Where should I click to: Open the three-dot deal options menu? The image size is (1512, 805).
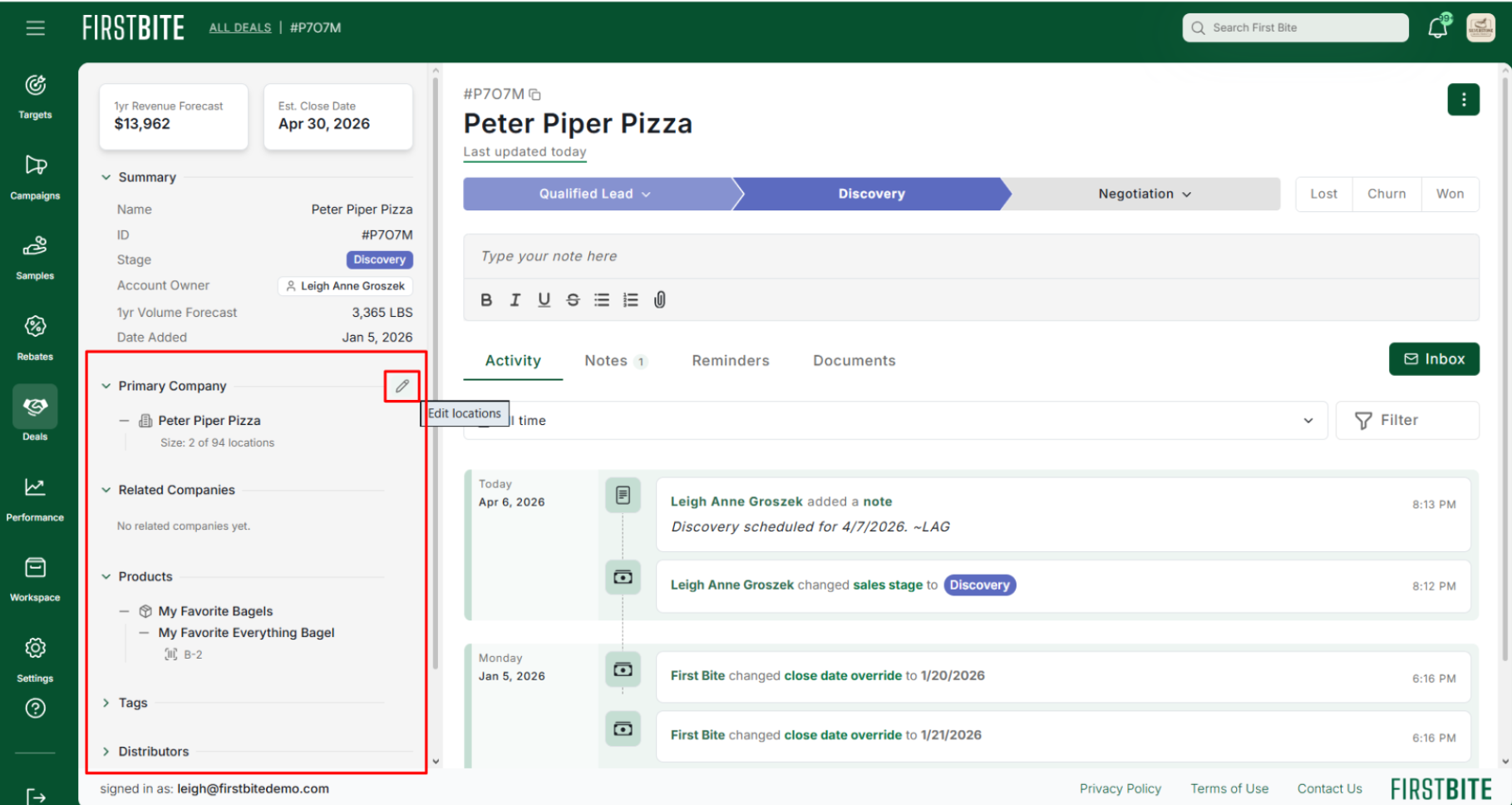(1463, 100)
